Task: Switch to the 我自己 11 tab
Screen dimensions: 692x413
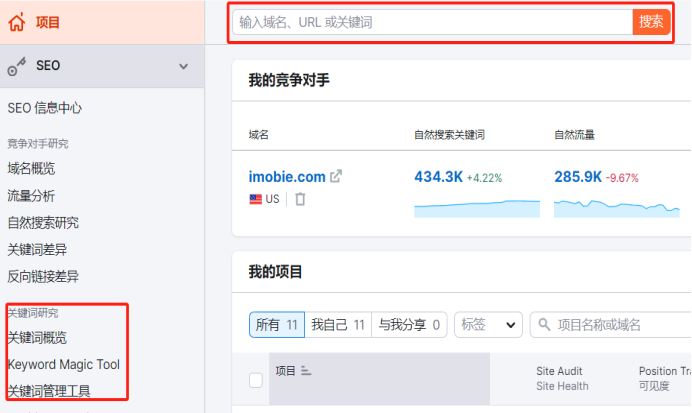Action: coord(338,325)
